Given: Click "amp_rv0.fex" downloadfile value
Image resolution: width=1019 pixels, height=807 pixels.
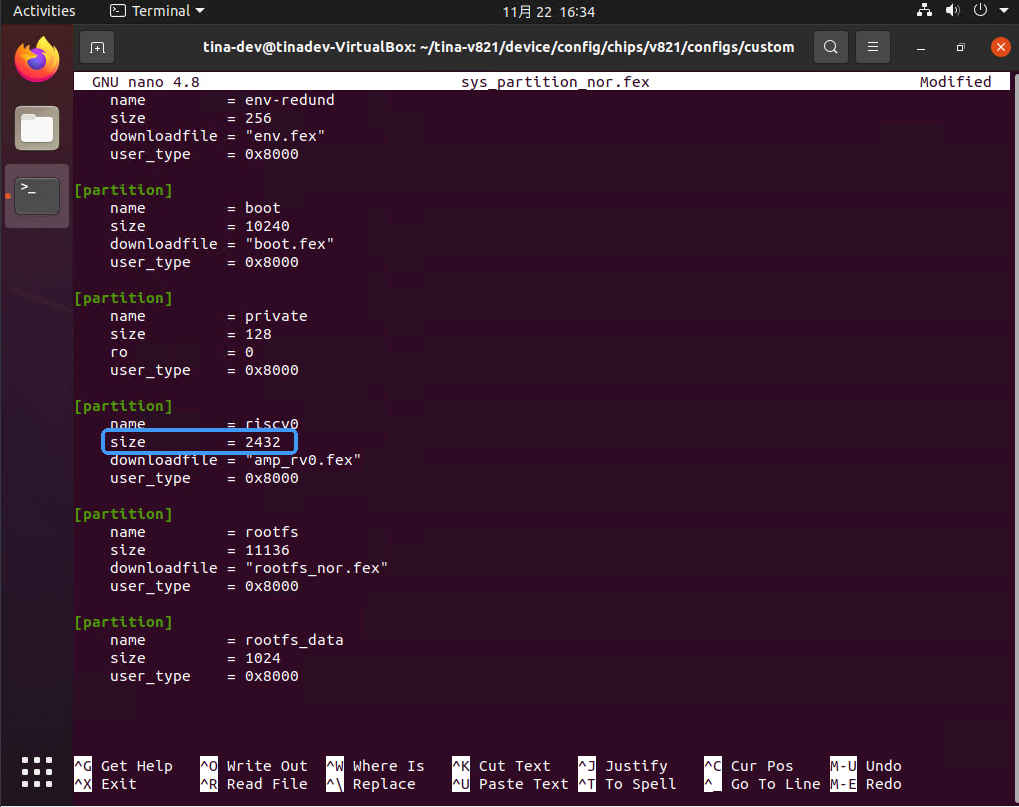Looking at the screenshot, I should [303, 460].
